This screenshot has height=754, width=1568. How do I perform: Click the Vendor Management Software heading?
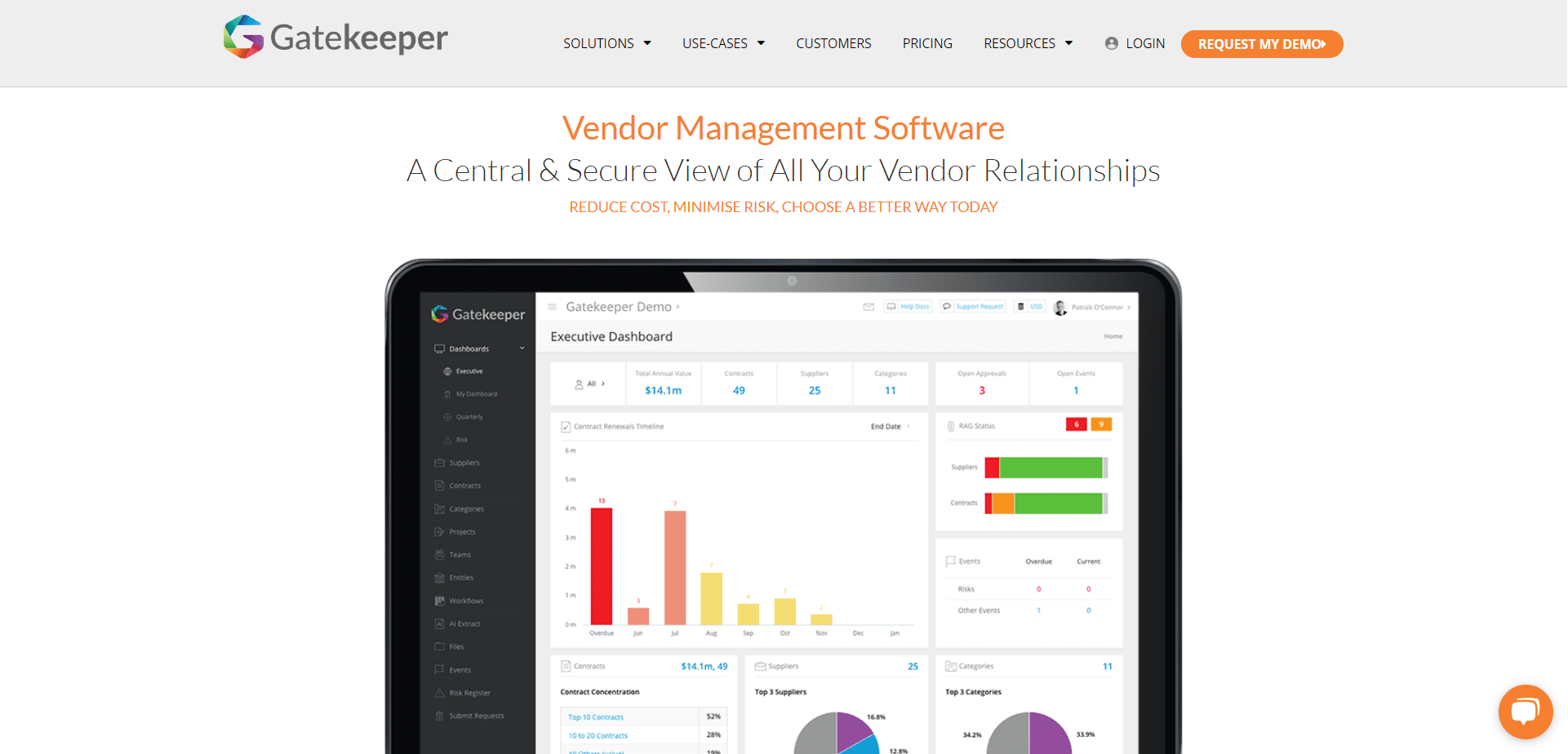784,128
